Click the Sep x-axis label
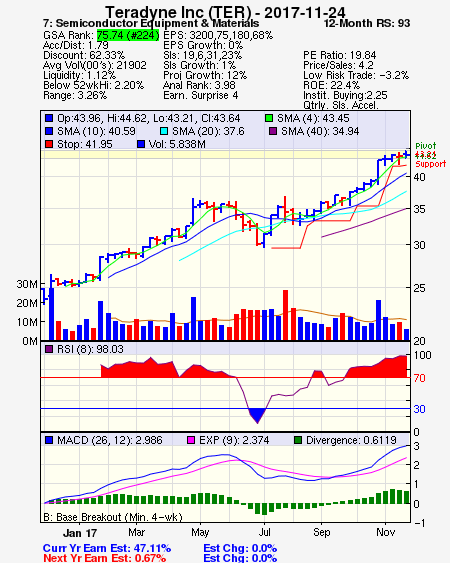 point(321,532)
